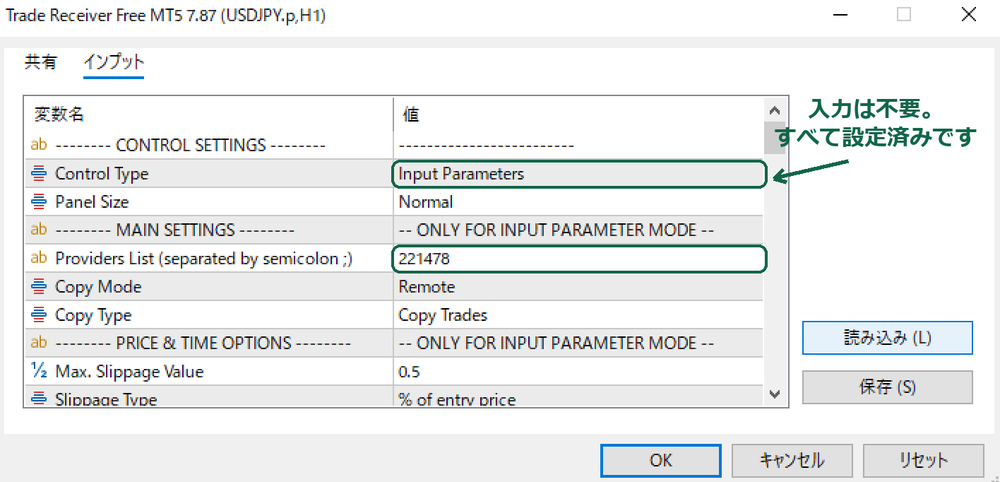The image size is (1000, 482).
Task: Switch to the 共有 tab
Action: tap(41, 62)
